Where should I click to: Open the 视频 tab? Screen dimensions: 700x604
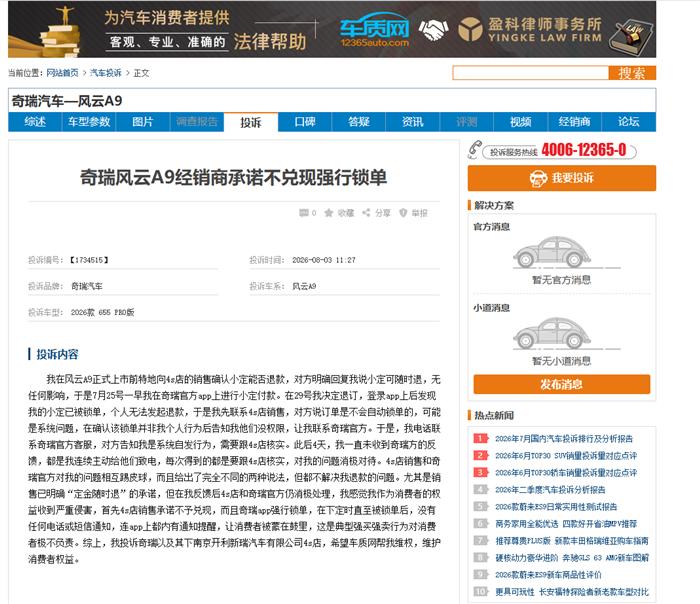521,122
